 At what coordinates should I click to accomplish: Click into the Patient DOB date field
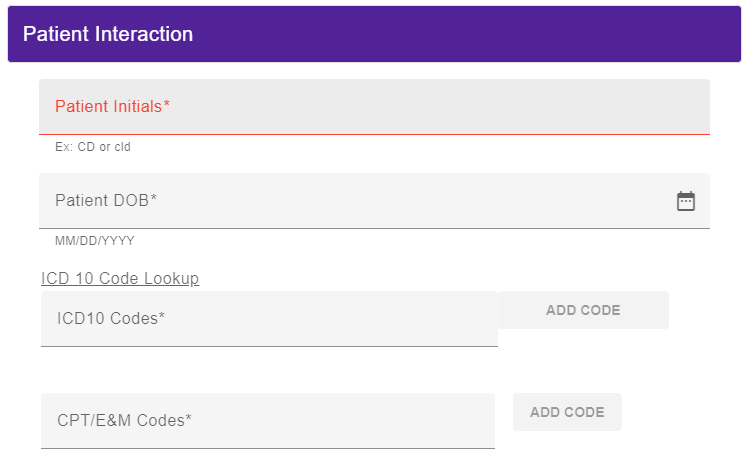click(x=374, y=201)
